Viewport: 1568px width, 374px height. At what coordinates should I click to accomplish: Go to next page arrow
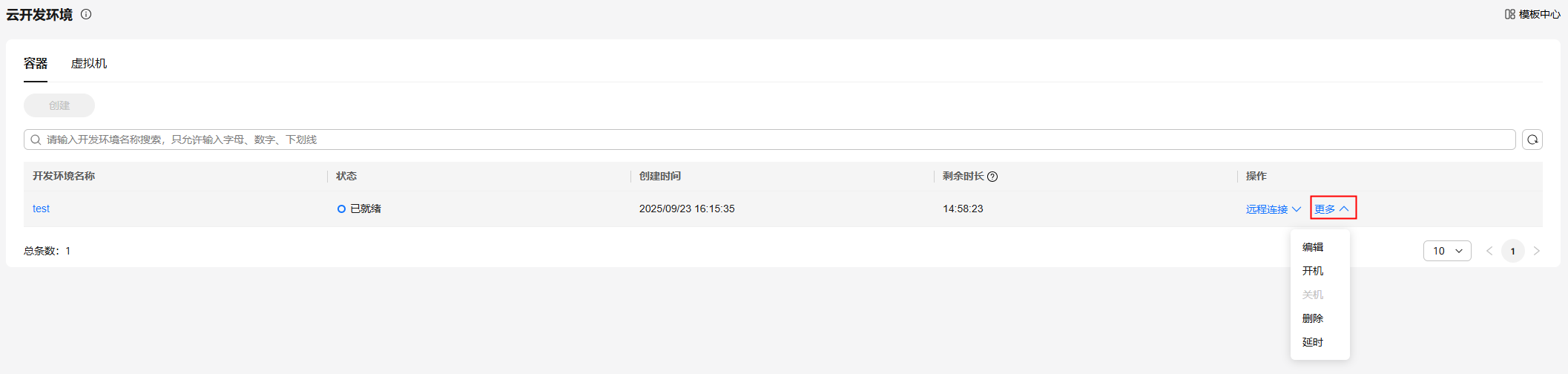pyautogui.click(x=1536, y=251)
